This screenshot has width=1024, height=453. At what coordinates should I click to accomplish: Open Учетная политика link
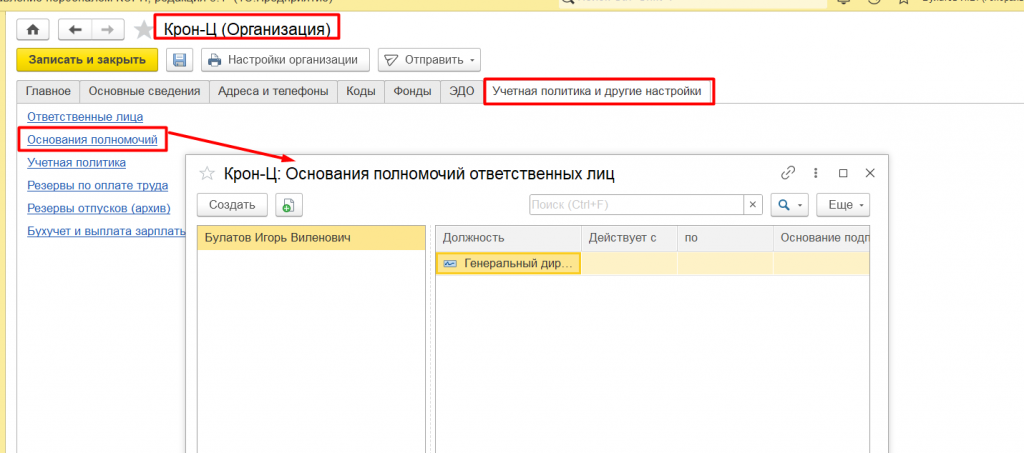pyautogui.click(x=76, y=163)
